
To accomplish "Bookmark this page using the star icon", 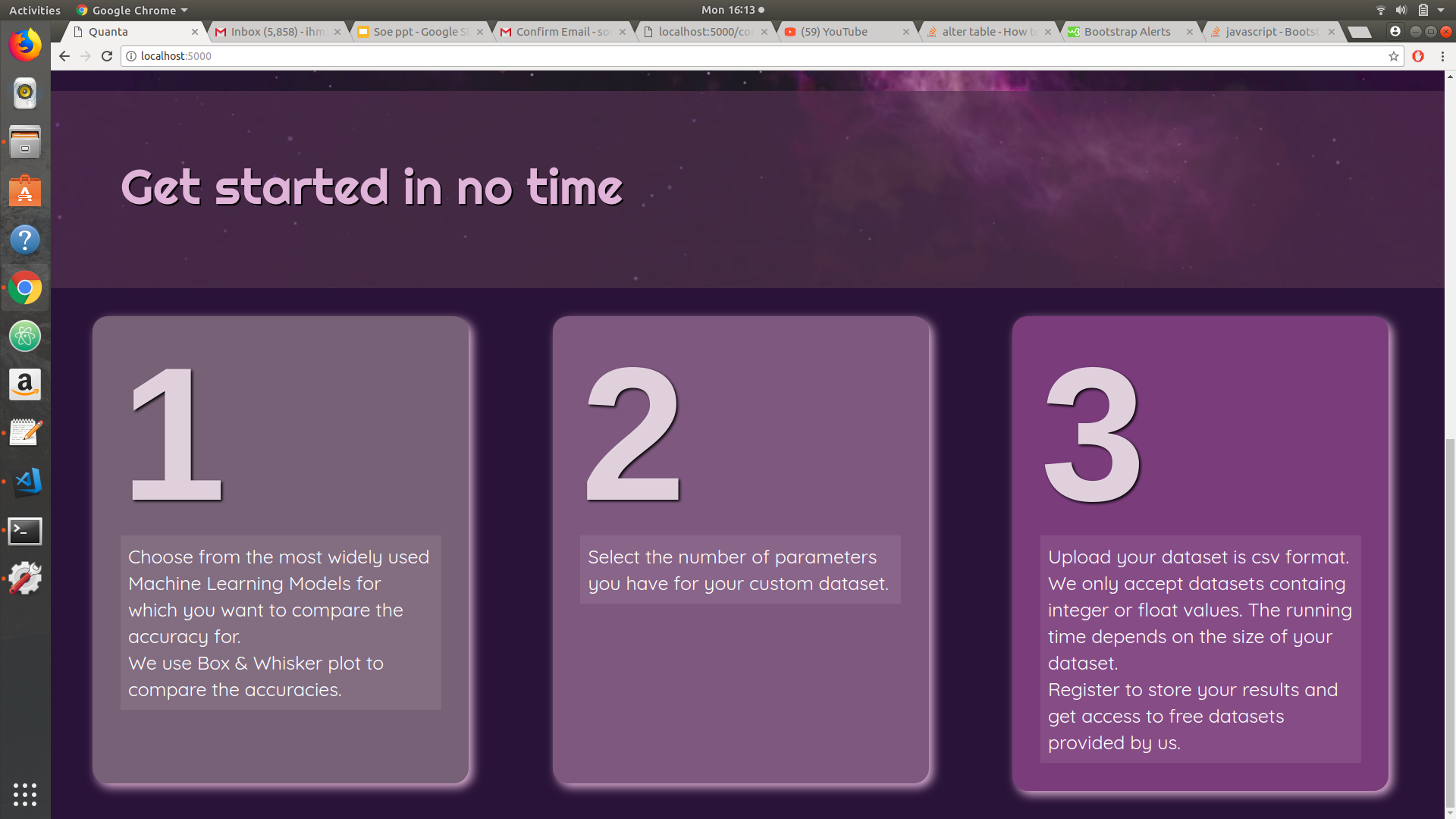I will [1392, 56].
